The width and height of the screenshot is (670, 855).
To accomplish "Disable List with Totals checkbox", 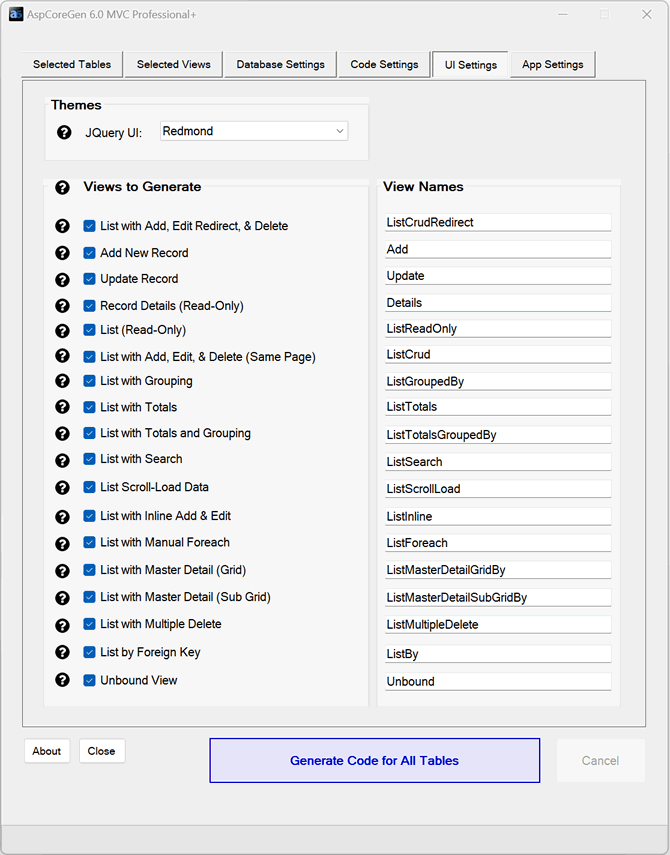I will click(90, 407).
